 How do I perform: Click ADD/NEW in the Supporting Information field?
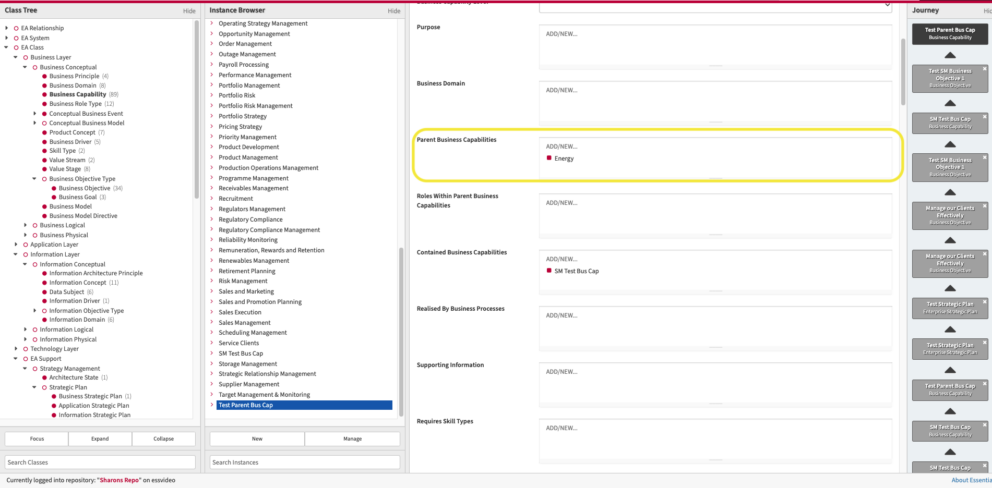click(562, 372)
